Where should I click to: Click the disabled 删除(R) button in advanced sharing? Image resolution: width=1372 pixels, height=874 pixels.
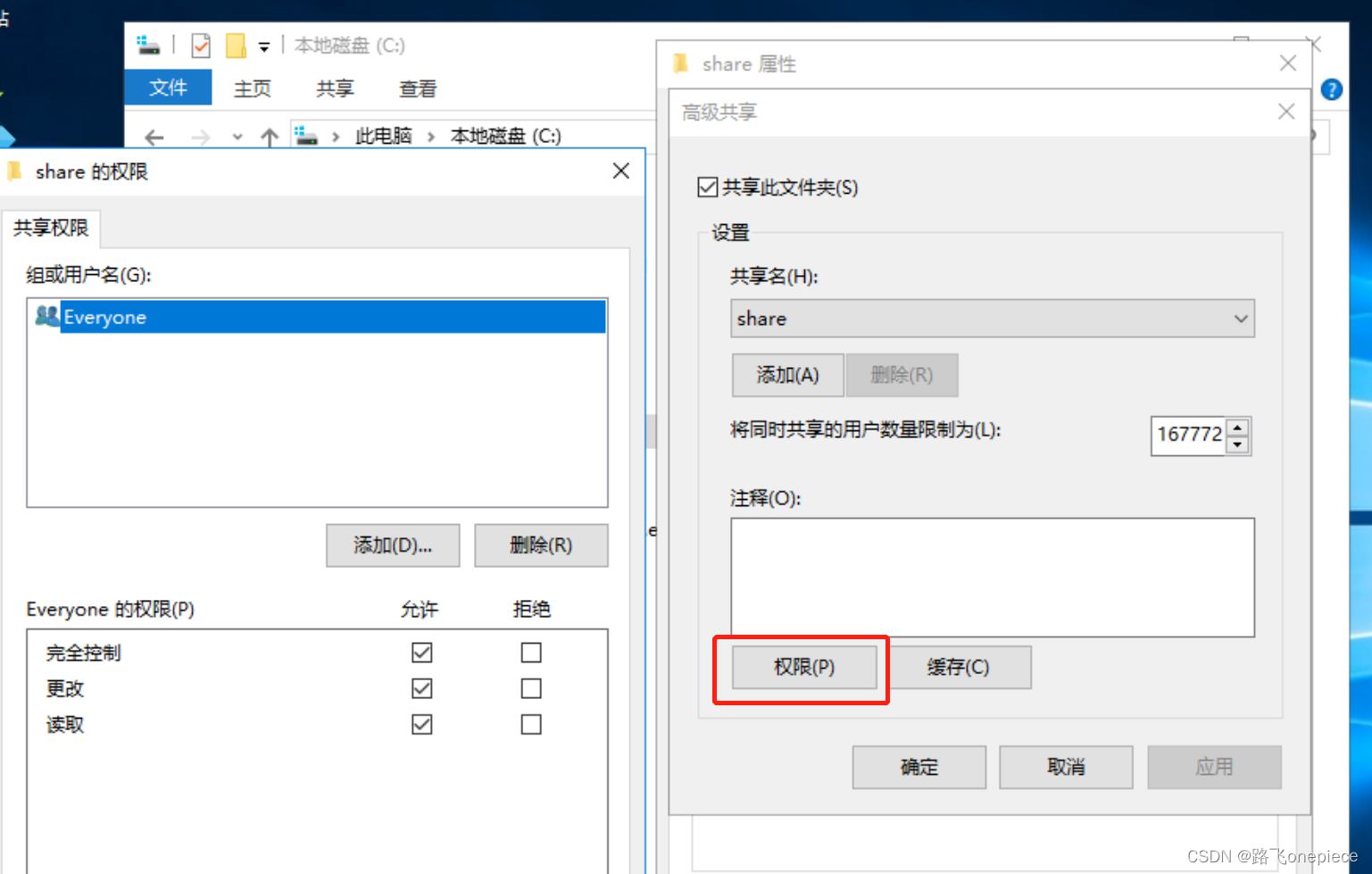(902, 375)
